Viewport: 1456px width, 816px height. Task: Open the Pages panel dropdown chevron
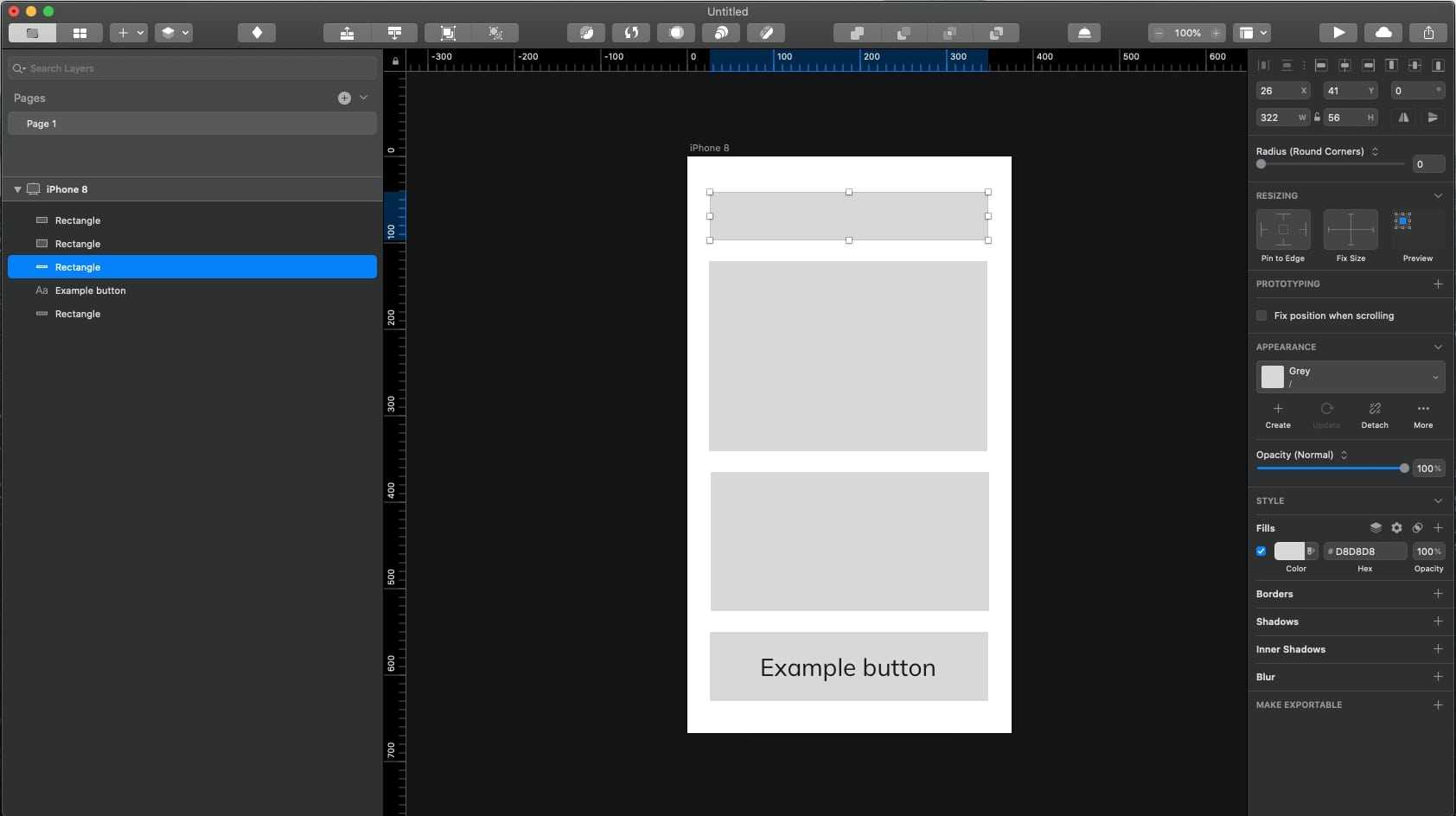click(x=364, y=98)
